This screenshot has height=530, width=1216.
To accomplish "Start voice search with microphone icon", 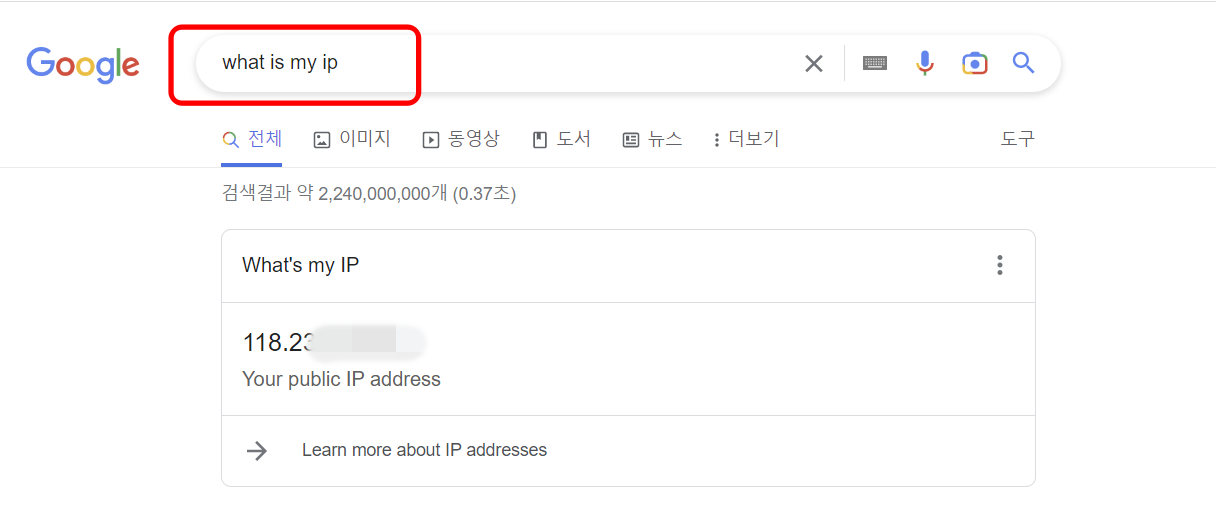I will point(925,63).
